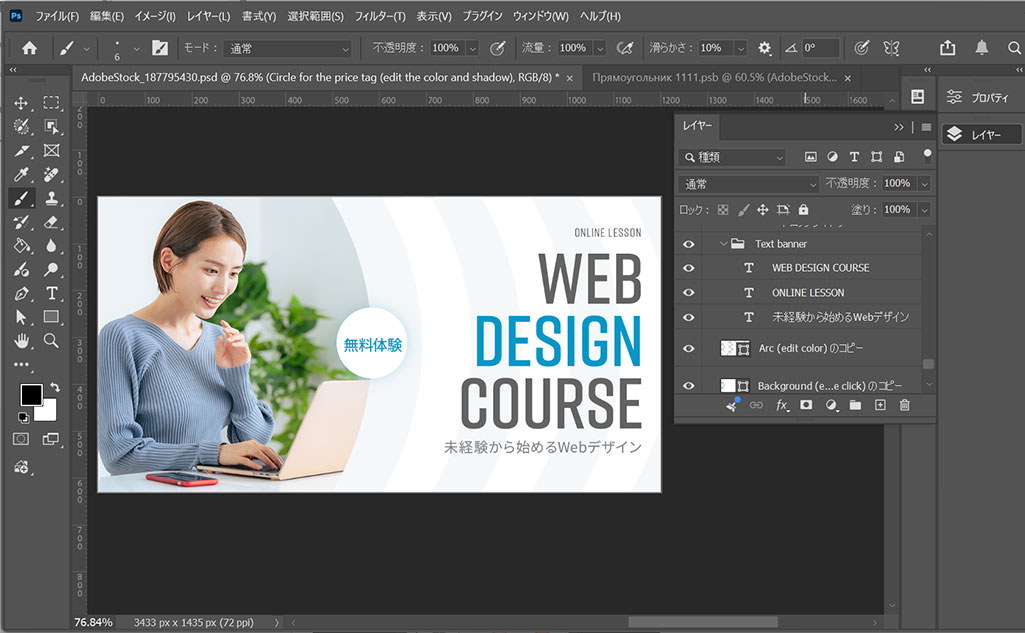This screenshot has height=633, width=1025.
Task: Open smoothing options gear icon
Action: (764, 48)
